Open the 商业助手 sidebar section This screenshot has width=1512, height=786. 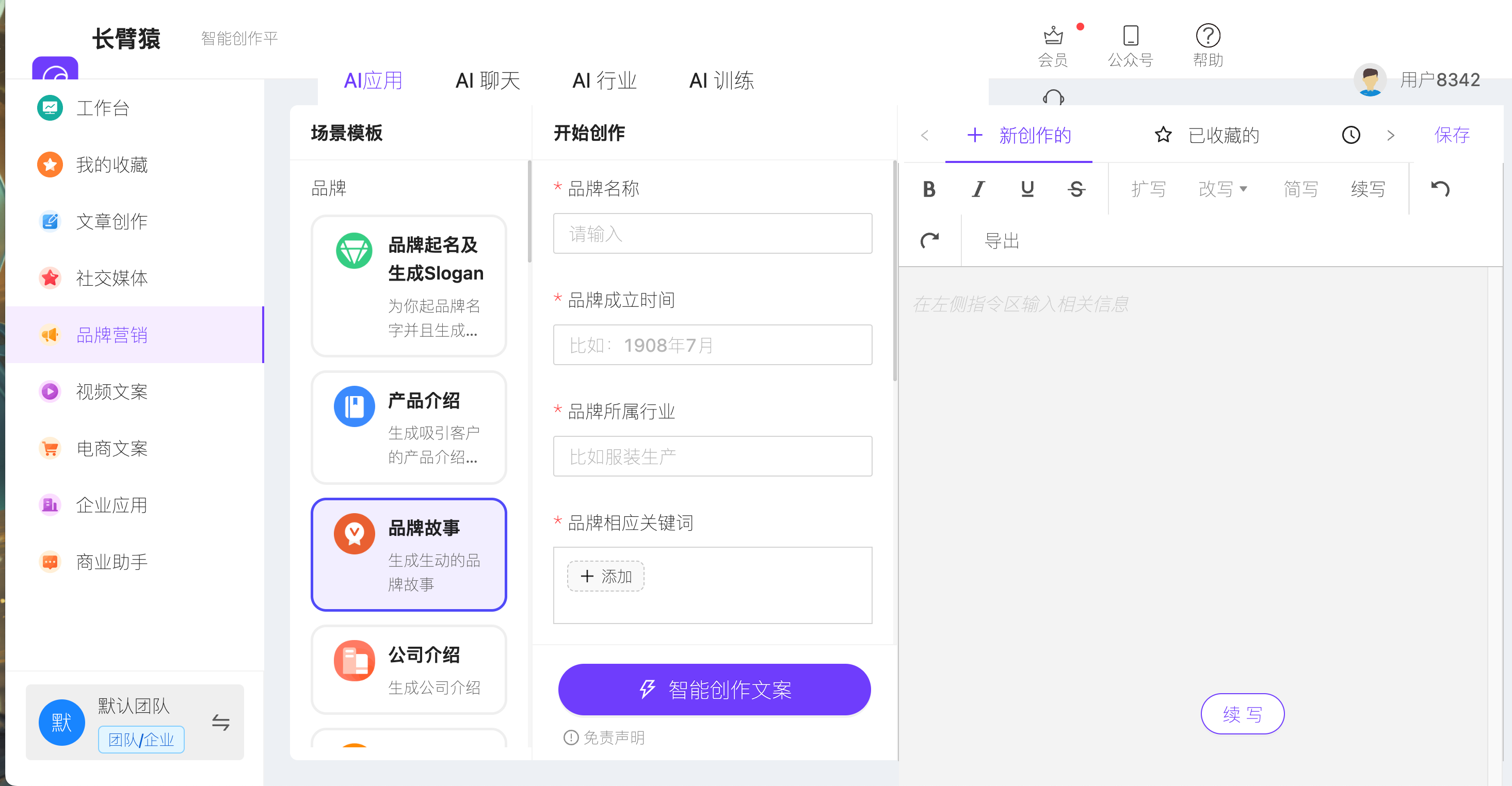111,561
